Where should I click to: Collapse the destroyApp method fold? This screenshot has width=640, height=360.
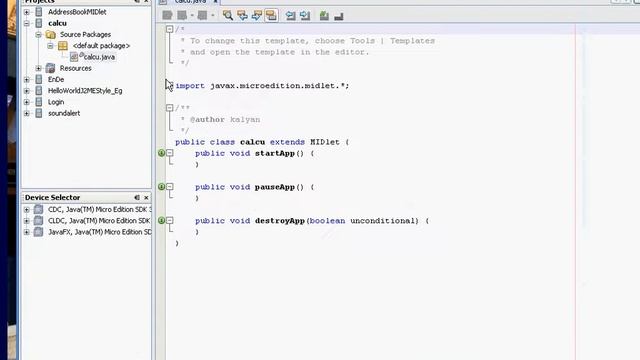[170, 220]
